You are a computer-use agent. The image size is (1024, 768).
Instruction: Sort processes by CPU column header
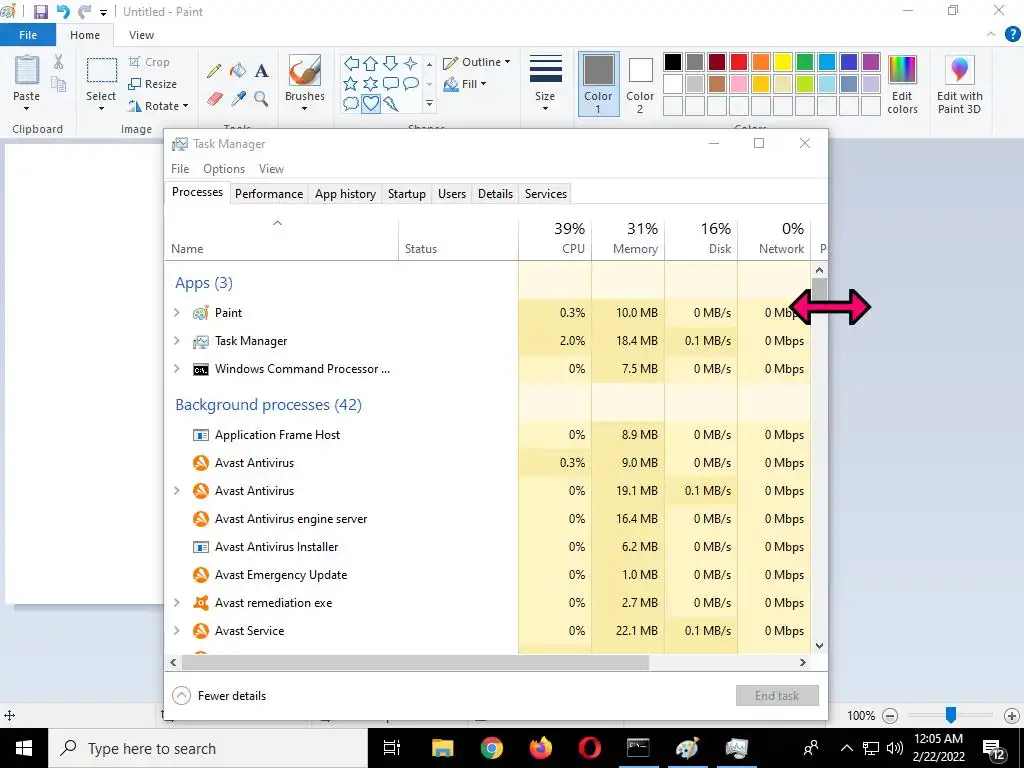(555, 239)
